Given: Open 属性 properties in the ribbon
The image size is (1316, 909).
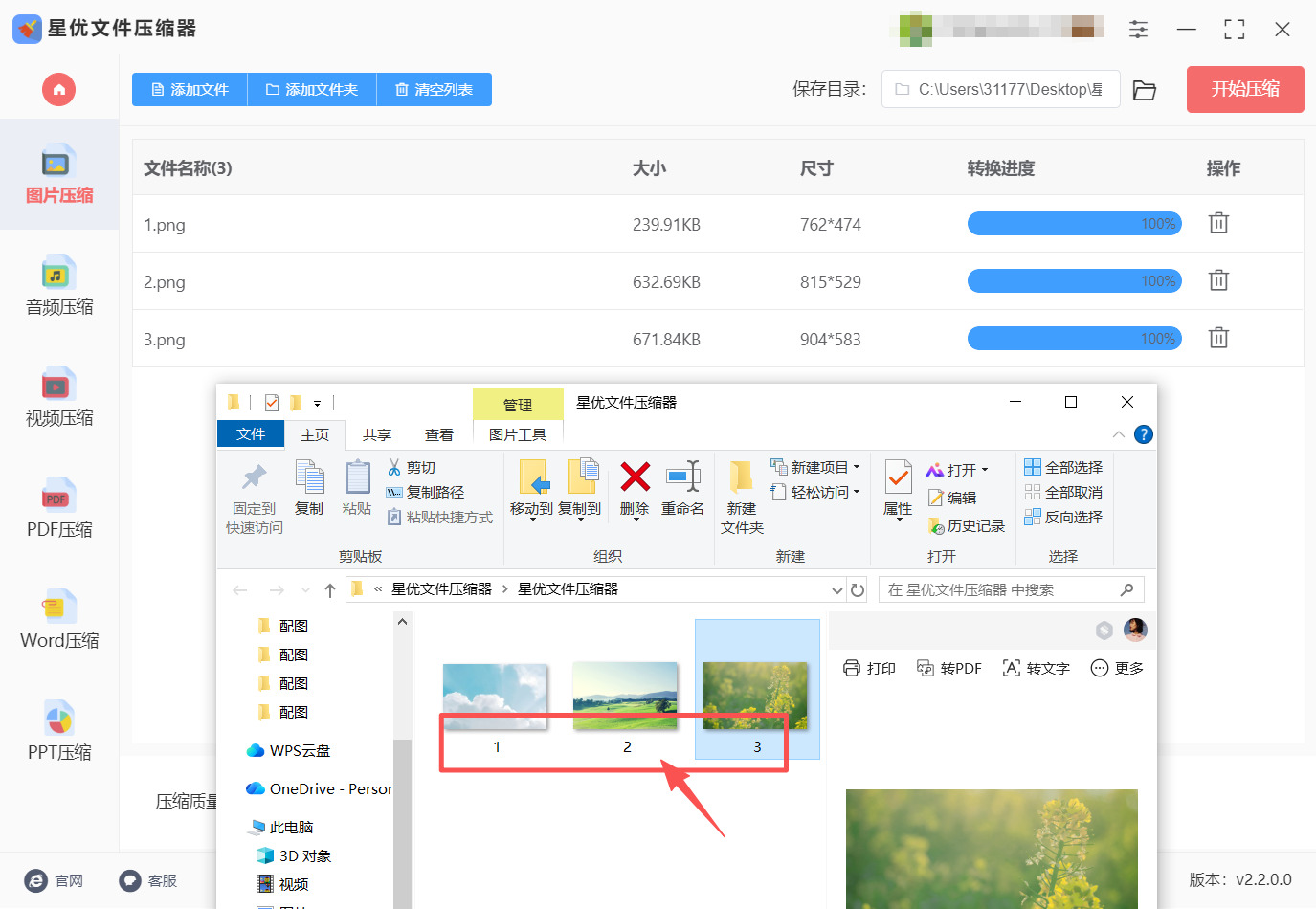Looking at the screenshot, I should pos(898,488).
